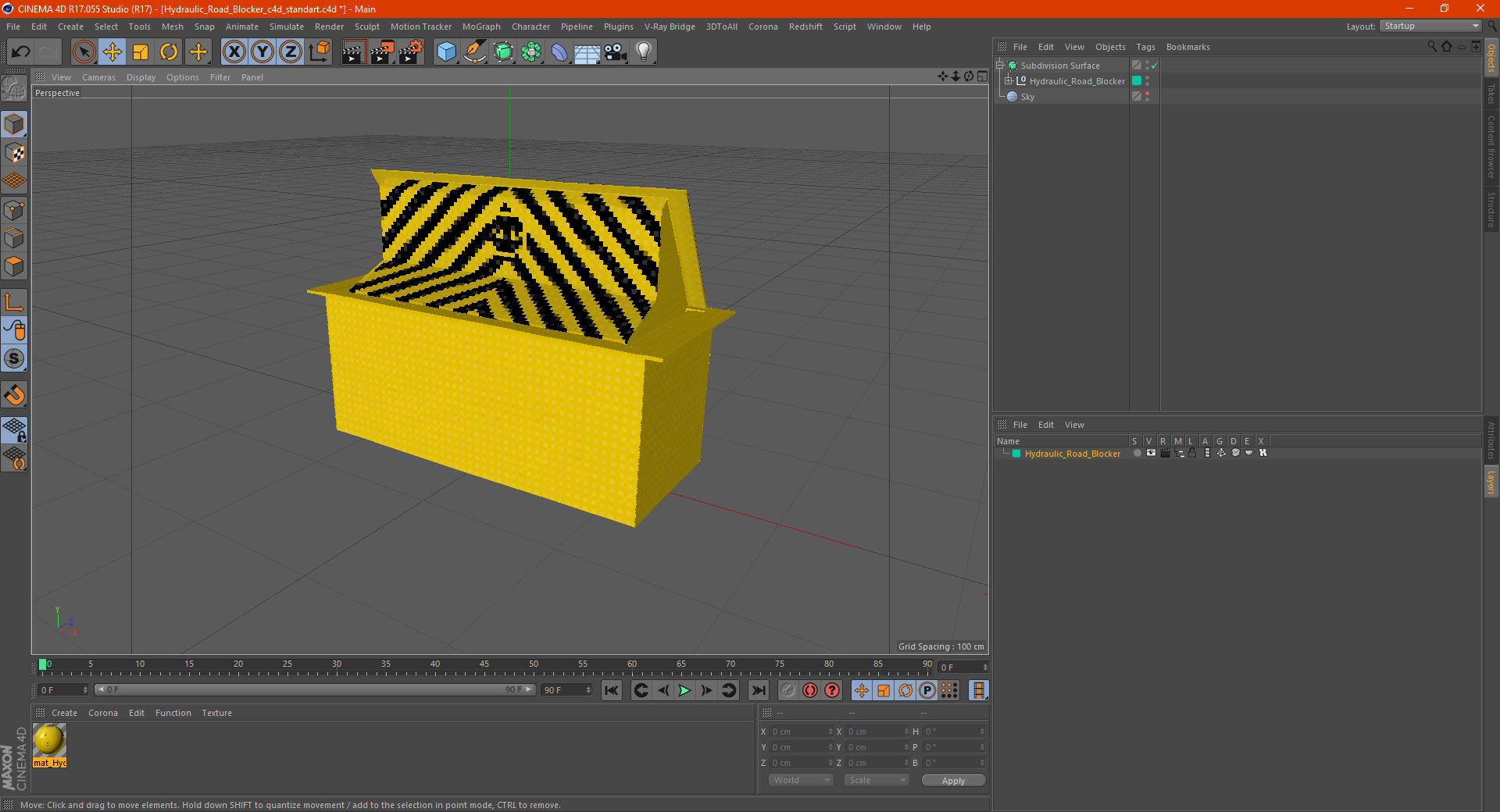Step the X position spinner
The width and height of the screenshot is (1500, 812).
pyautogui.click(x=830, y=732)
